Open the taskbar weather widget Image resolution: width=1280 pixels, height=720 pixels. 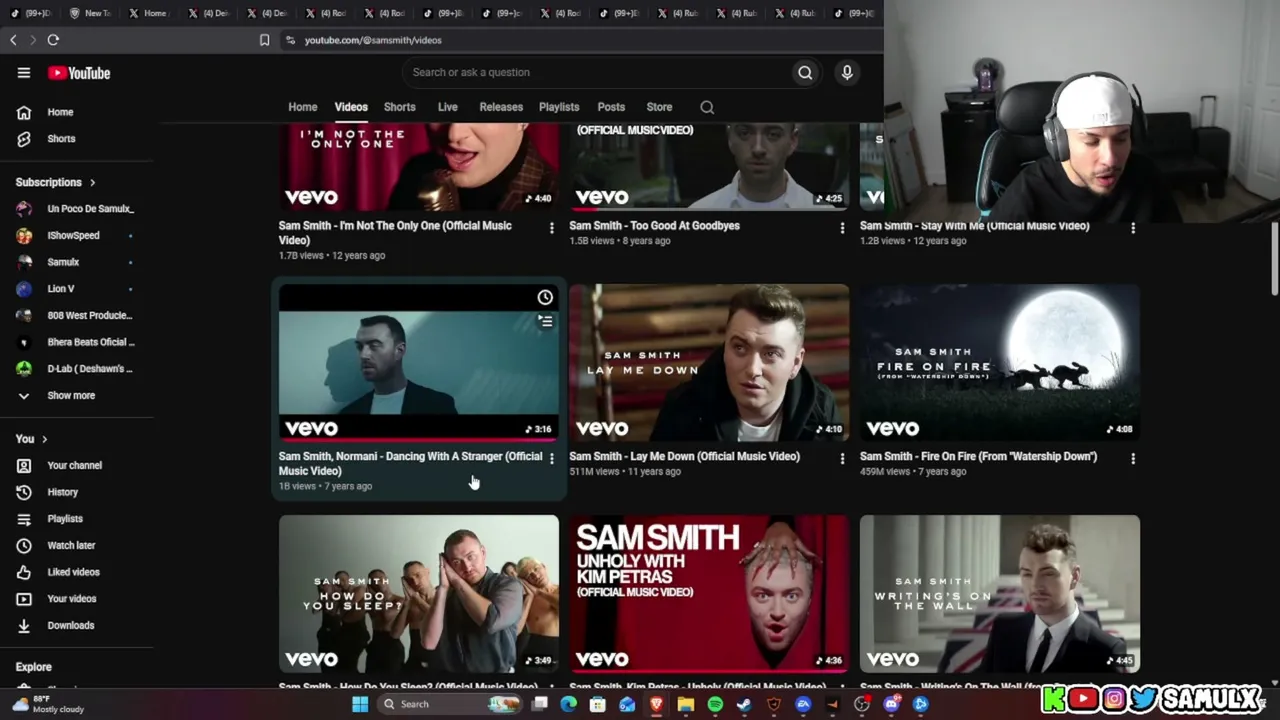pyautogui.click(x=47, y=704)
